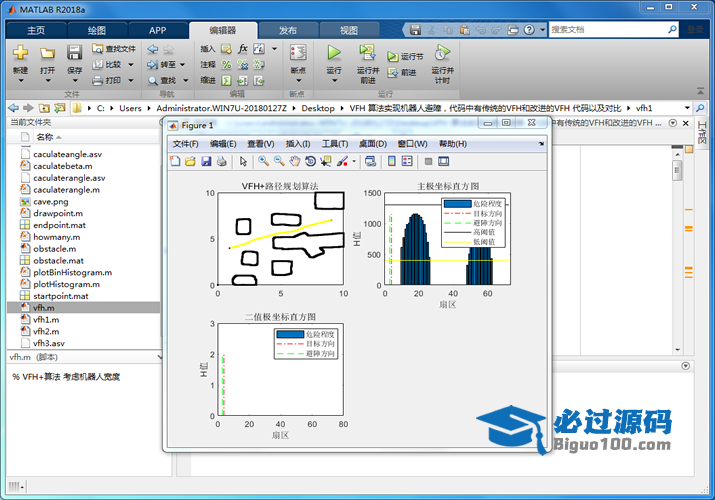Select cave.png in the file list
715x500 pixels.
coord(51,201)
